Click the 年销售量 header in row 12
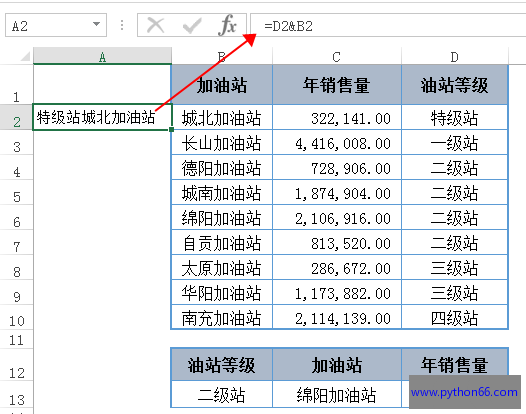526x414 pixels. 455,365
